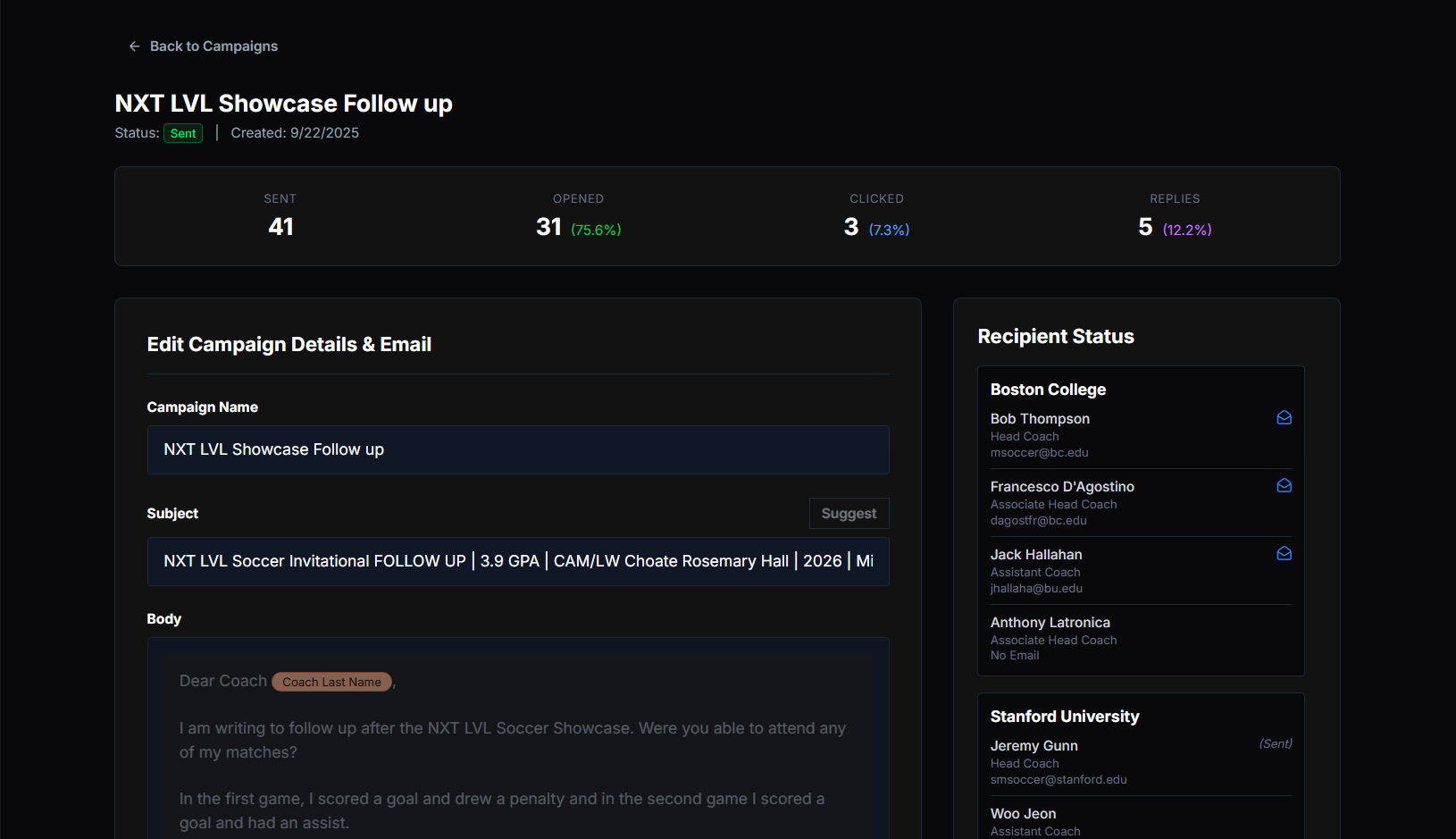1456x839 pixels.
Task: Click the smsoccer@stanford.edu address
Action: pyautogui.click(x=1059, y=780)
